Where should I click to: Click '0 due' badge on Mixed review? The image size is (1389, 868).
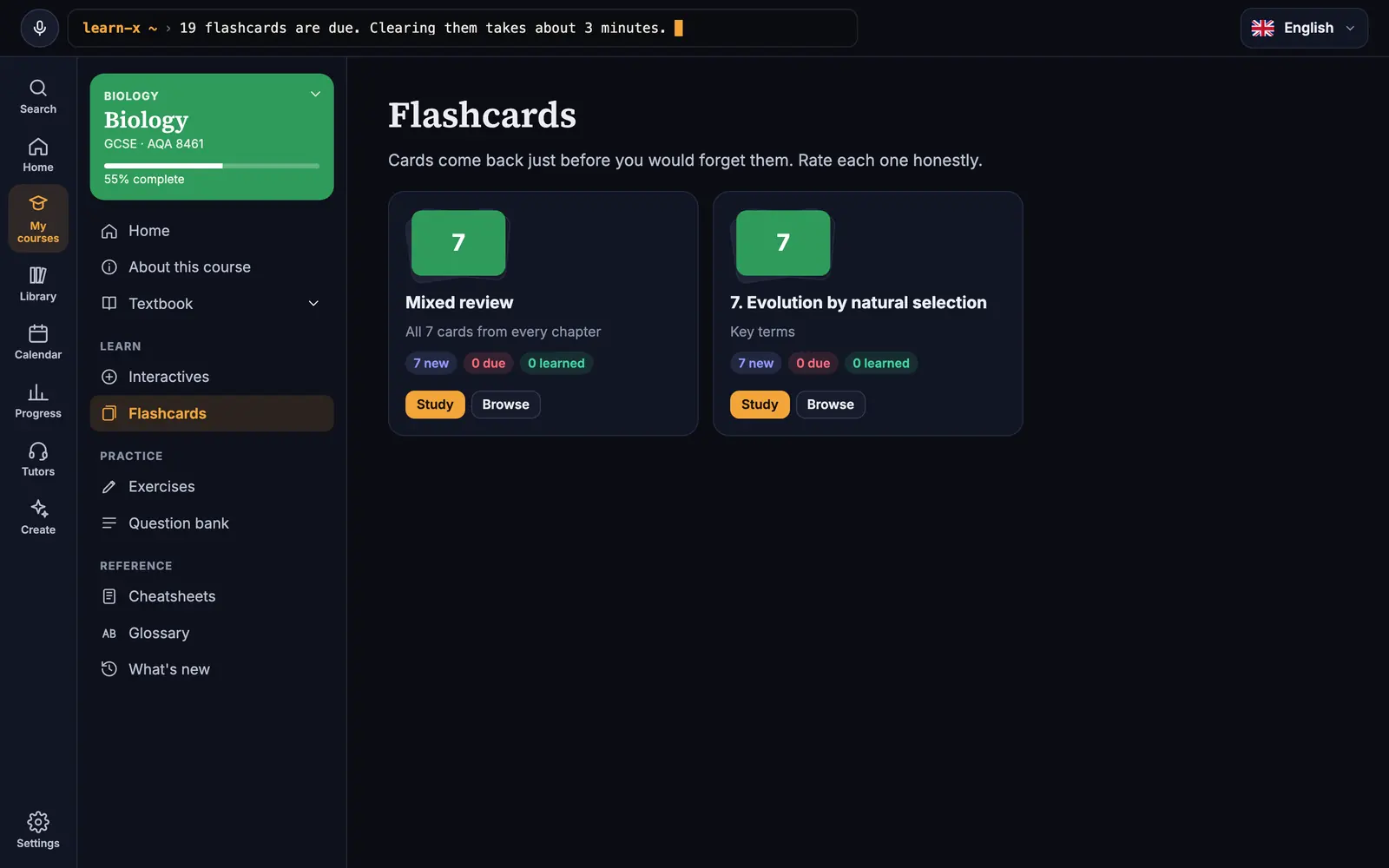click(x=488, y=363)
